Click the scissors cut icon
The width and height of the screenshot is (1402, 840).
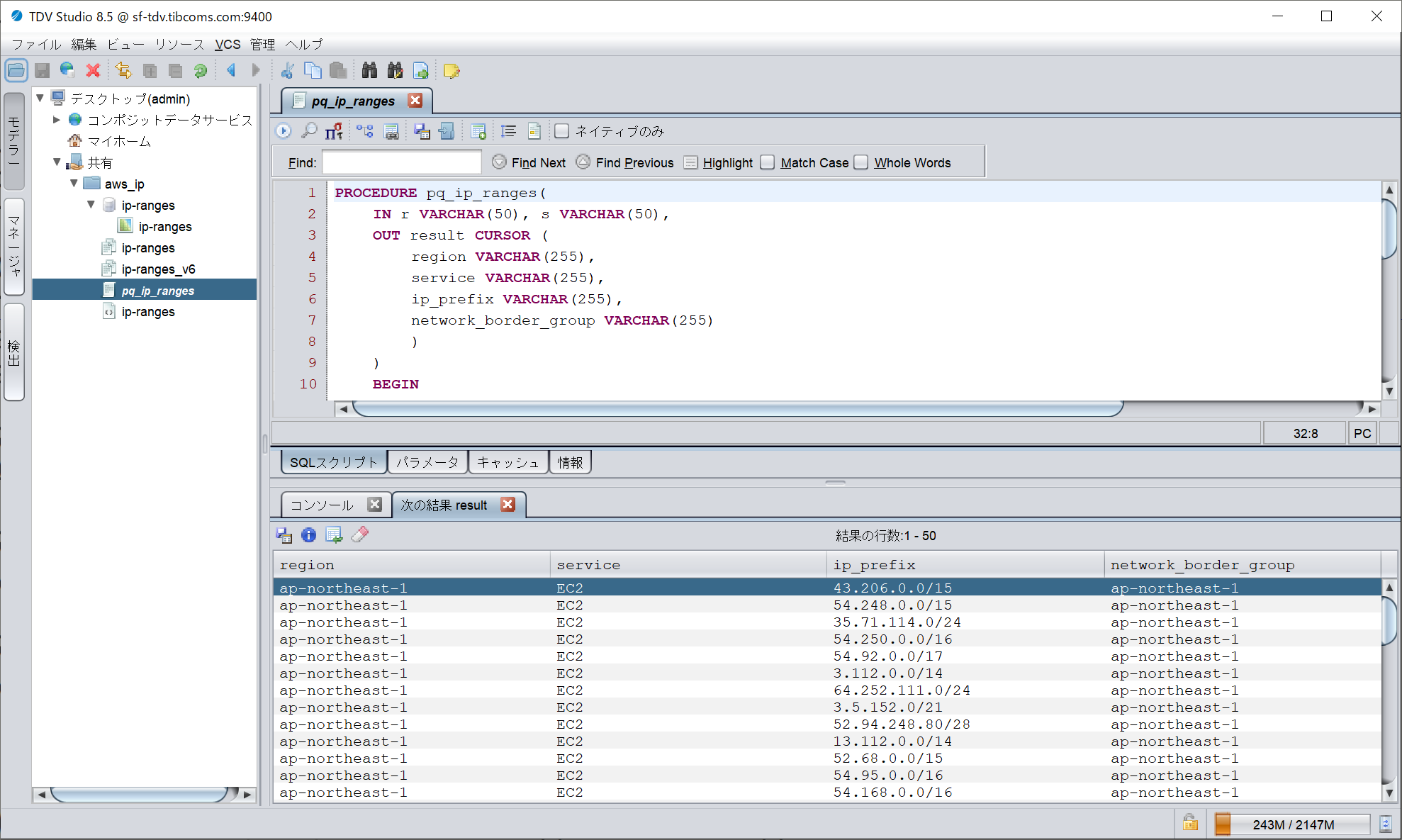pyautogui.click(x=287, y=70)
